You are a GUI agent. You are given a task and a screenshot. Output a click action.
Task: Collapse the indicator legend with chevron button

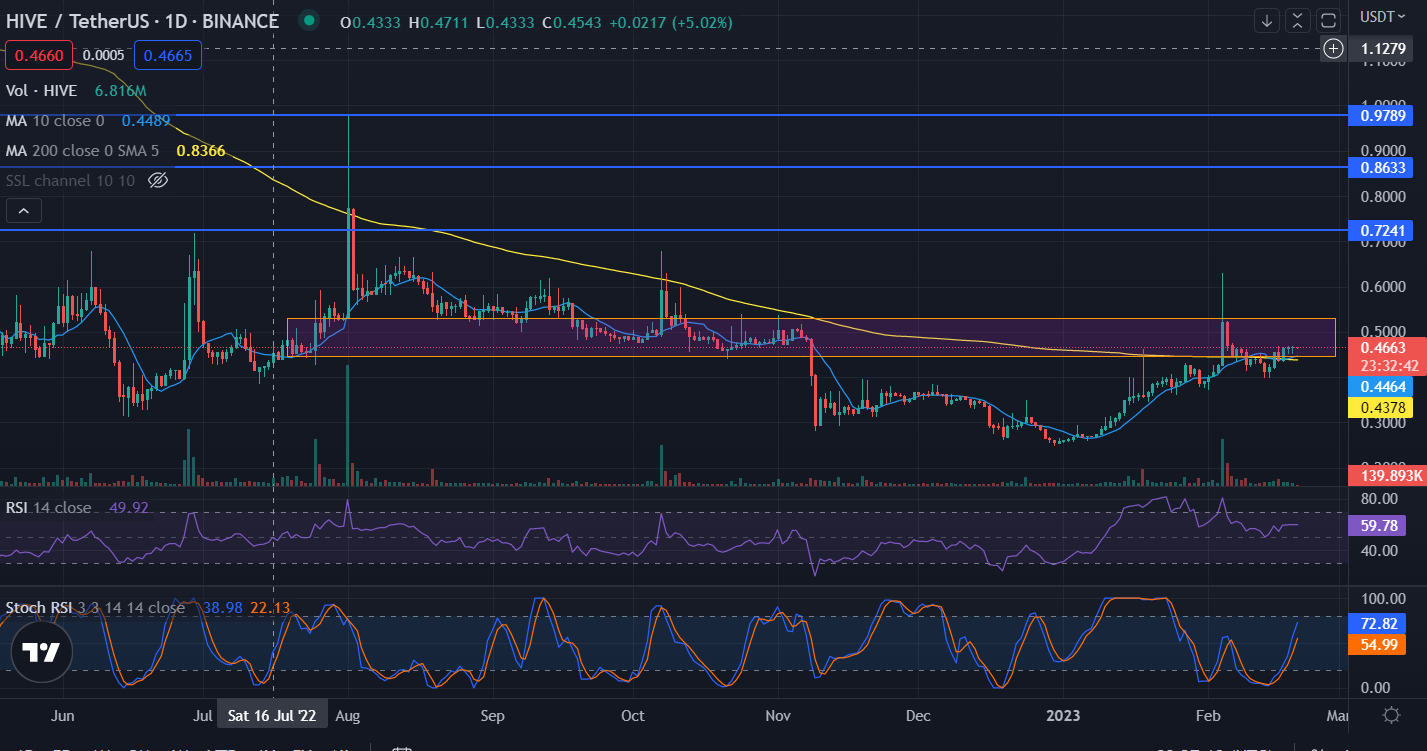pyautogui.click(x=24, y=210)
